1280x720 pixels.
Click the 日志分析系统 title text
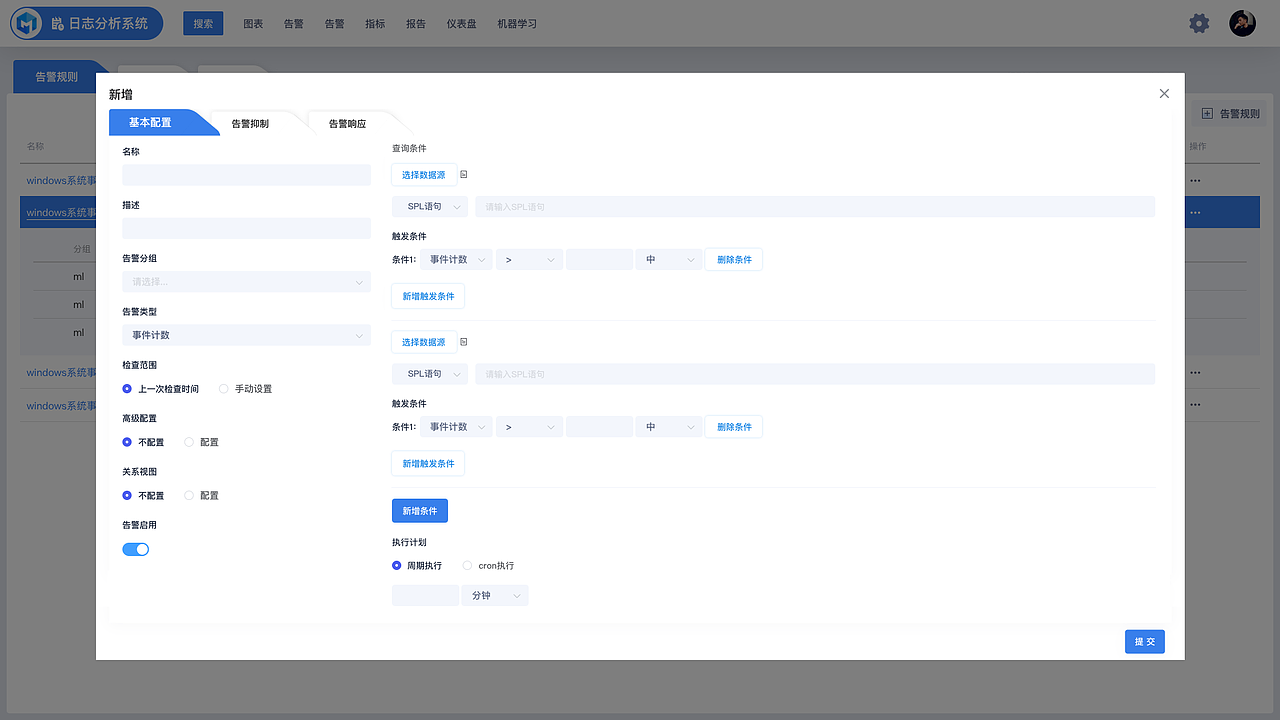[107, 23]
